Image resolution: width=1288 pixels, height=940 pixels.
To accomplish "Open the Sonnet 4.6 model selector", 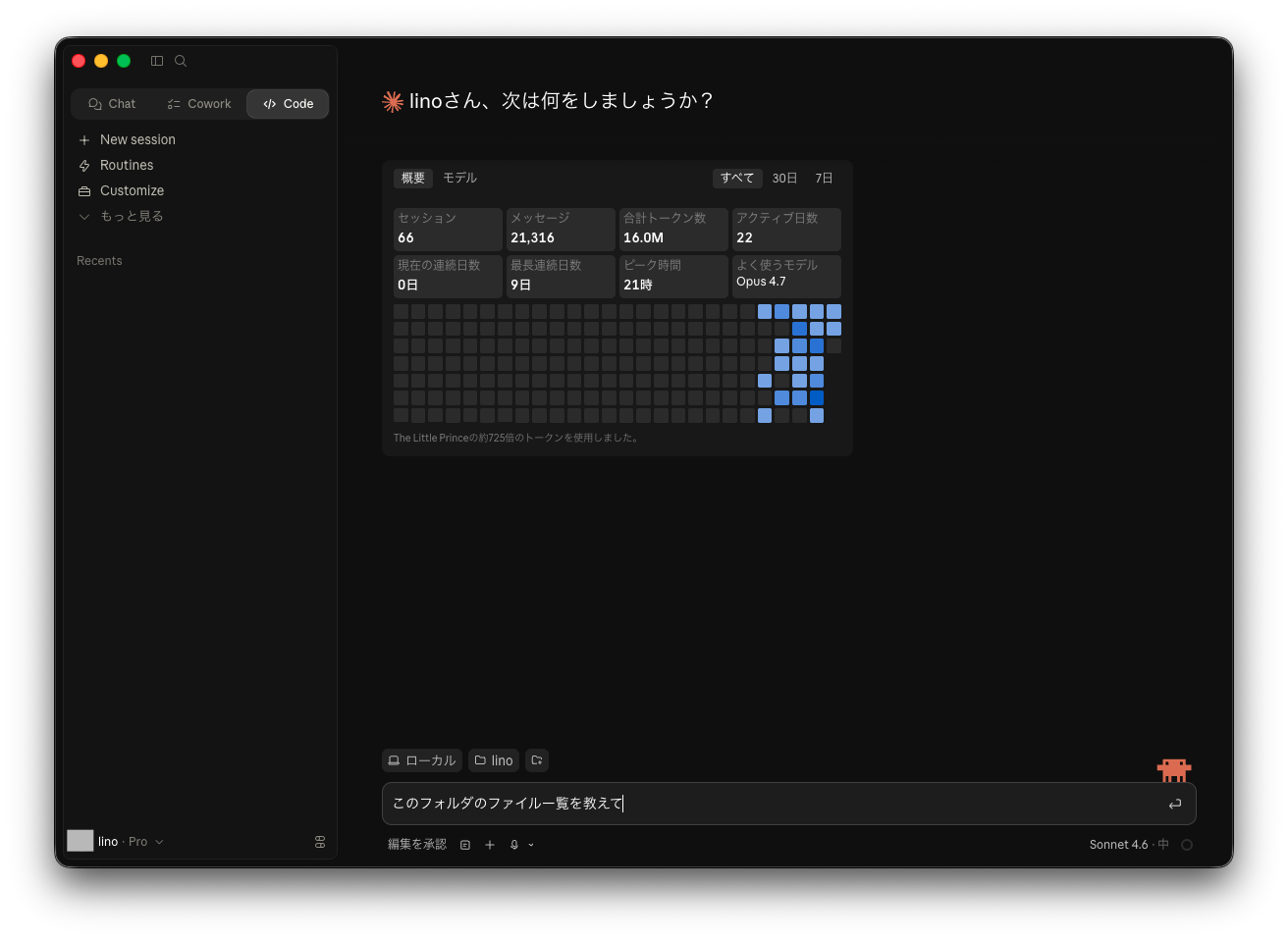I will (x=1129, y=845).
